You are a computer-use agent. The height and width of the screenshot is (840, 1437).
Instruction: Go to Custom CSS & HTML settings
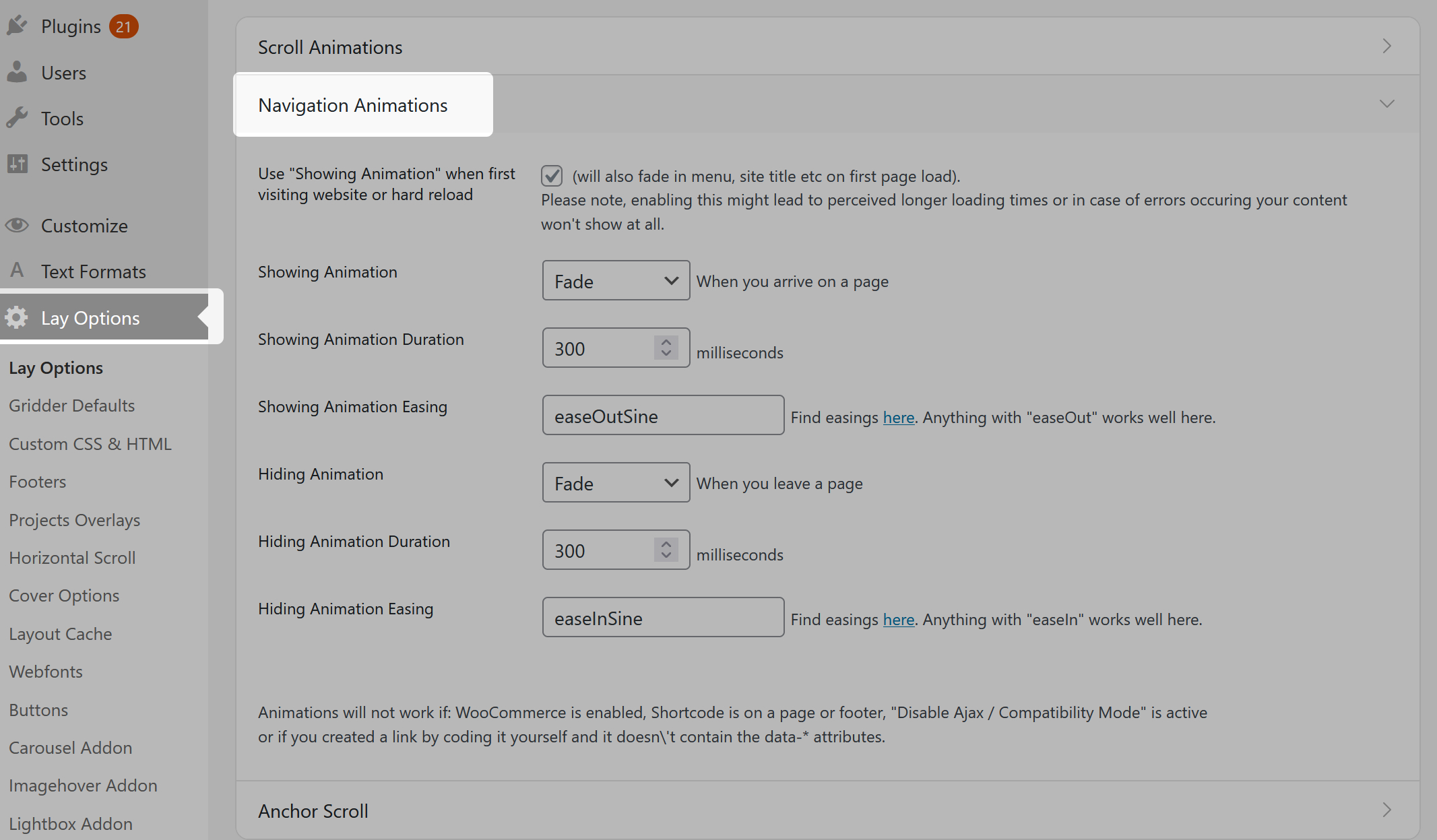(x=90, y=443)
